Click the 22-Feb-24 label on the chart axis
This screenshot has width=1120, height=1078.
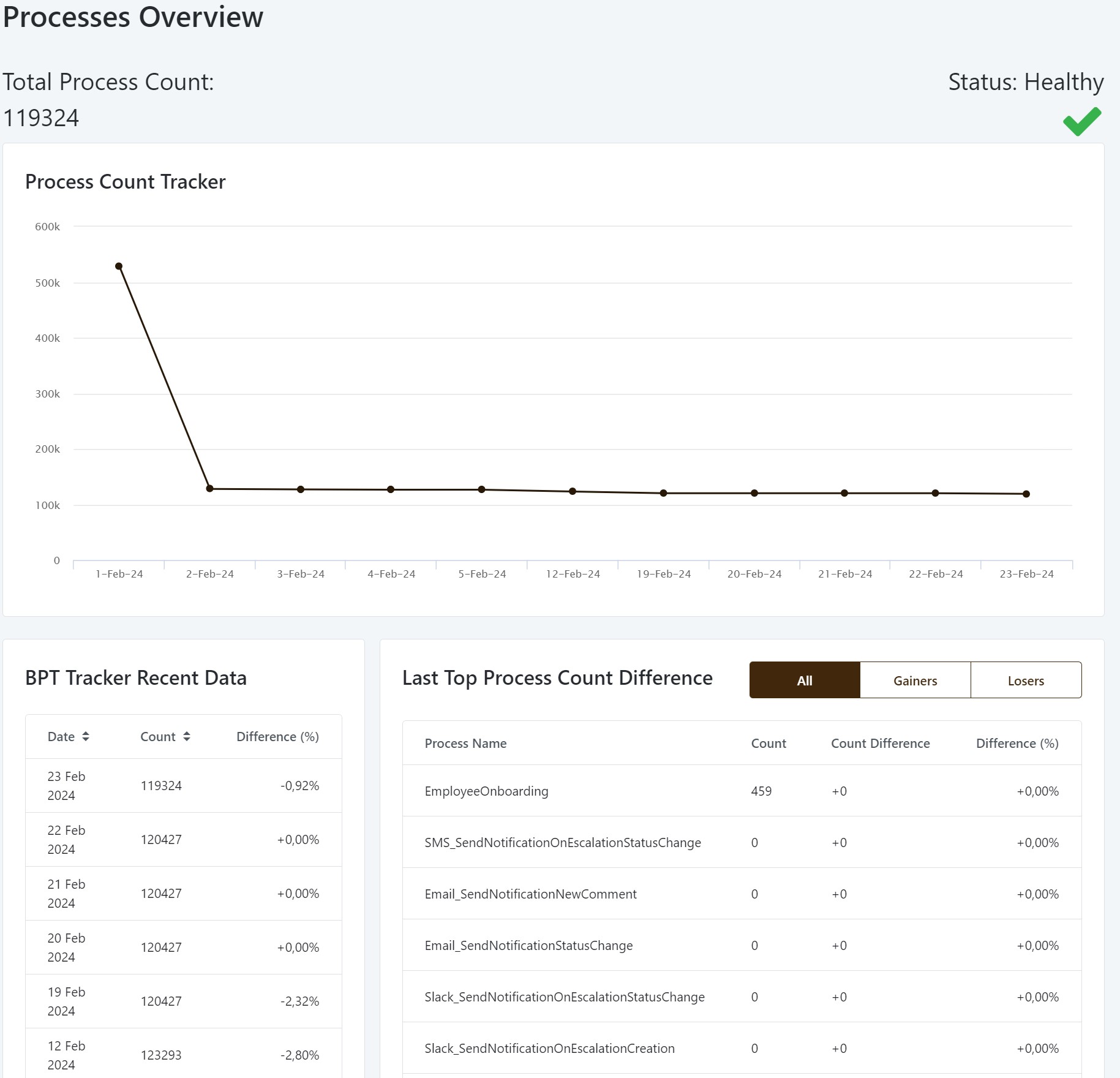coord(935,573)
